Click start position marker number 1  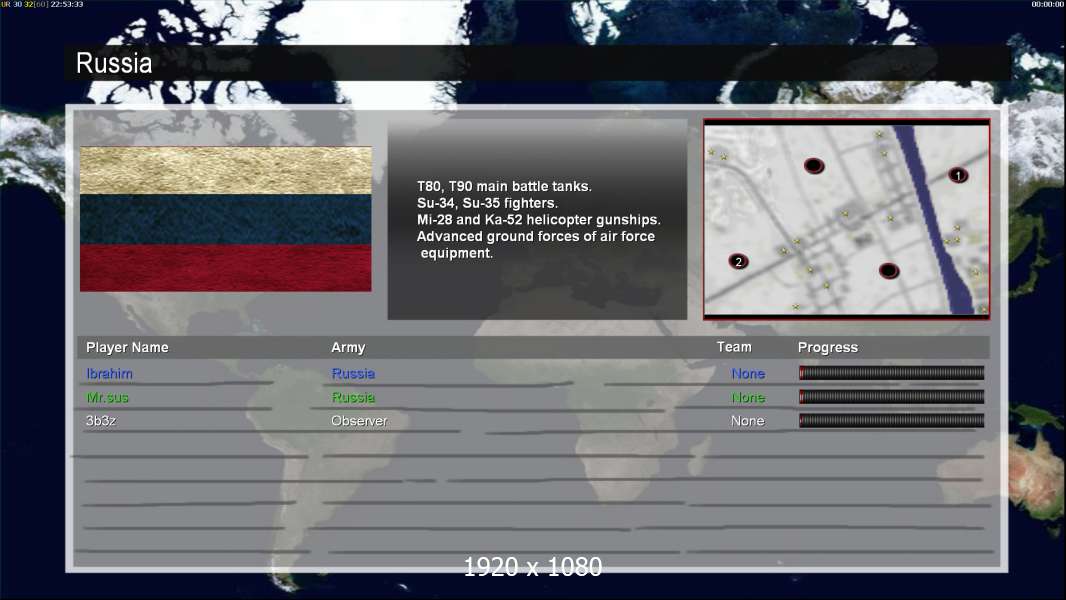pos(958,175)
